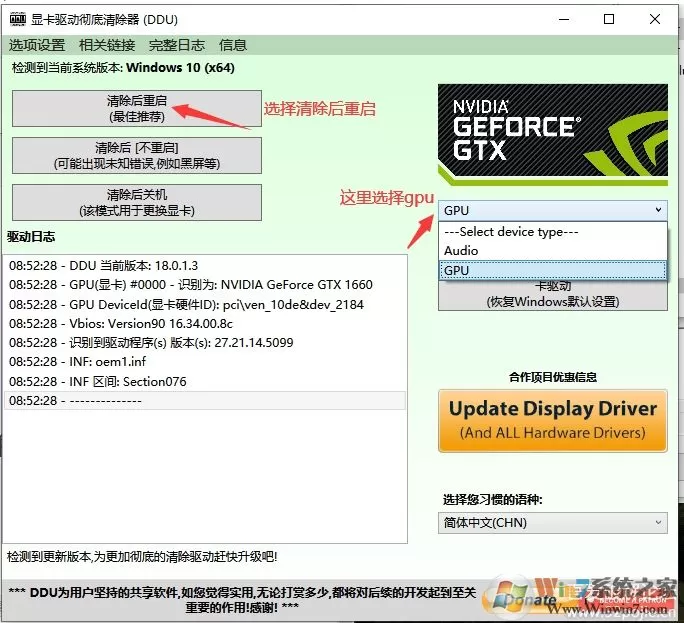684x623 pixels.
Task: Open the 选项设置 menu
Action: (37, 45)
